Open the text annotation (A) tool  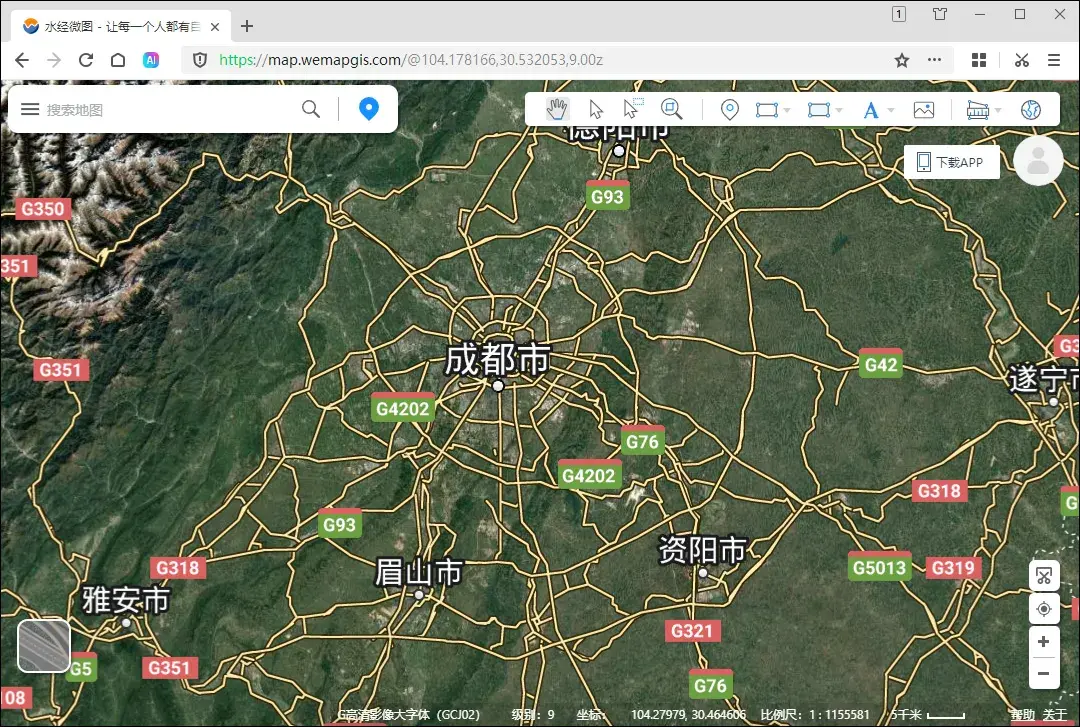coord(871,109)
